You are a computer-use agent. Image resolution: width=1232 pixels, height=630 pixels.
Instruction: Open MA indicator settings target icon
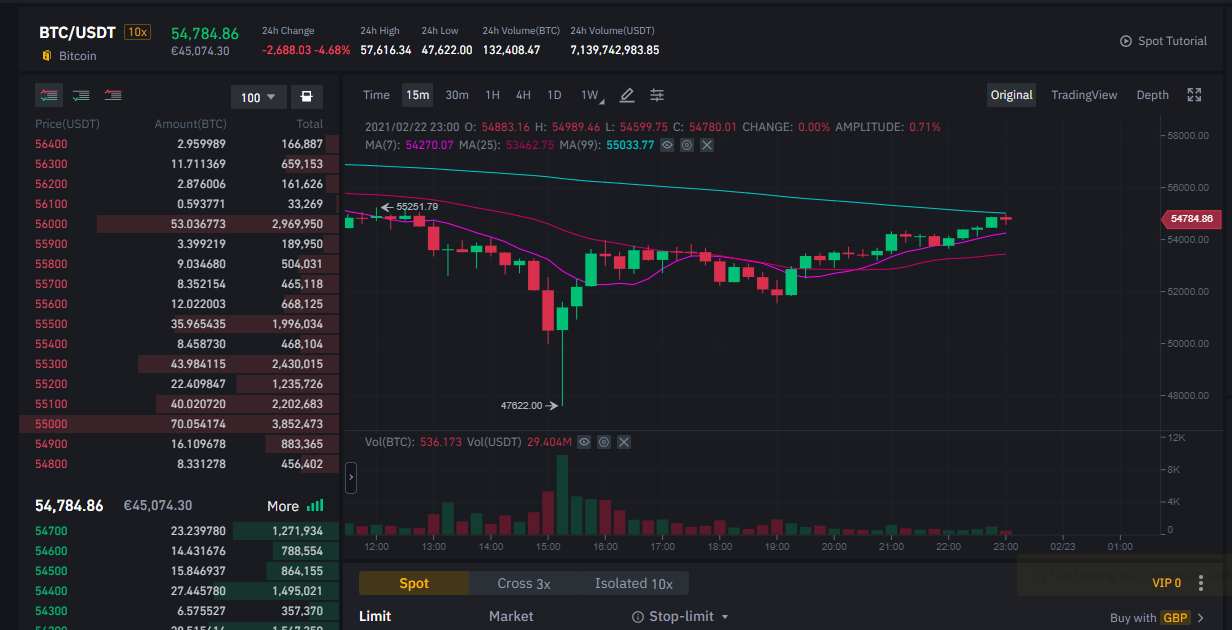(687, 145)
